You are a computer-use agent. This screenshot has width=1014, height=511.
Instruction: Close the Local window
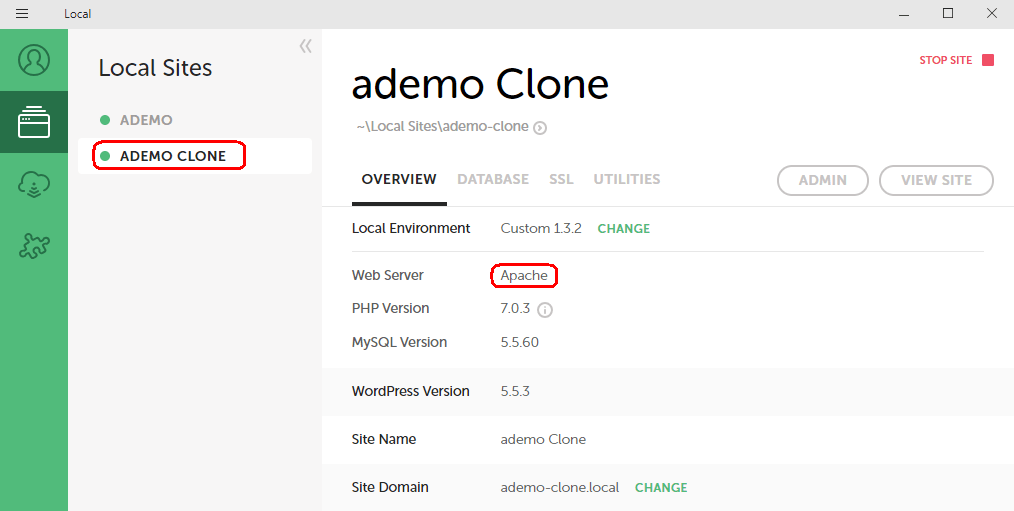tap(991, 14)
